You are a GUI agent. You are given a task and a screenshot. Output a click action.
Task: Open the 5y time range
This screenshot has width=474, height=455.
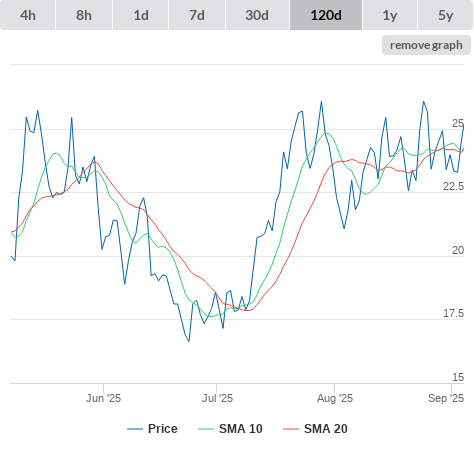445,15
